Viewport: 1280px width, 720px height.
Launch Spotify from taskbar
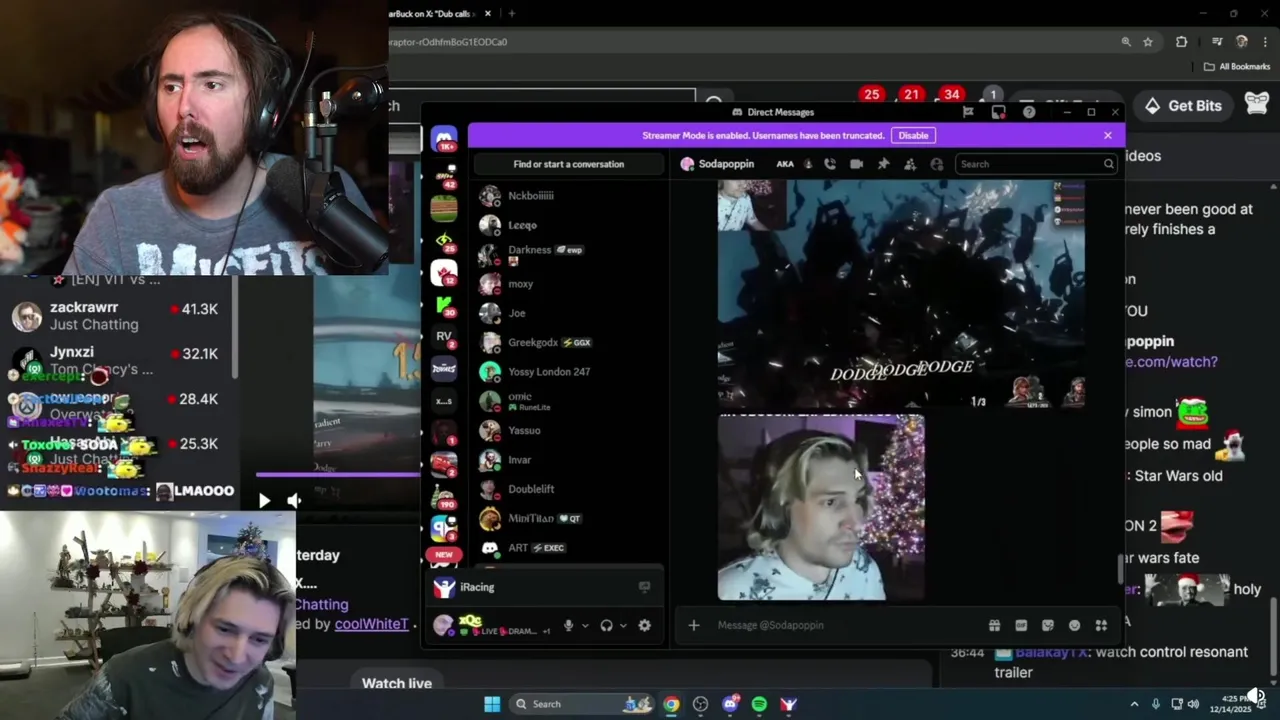coord(759,704)
